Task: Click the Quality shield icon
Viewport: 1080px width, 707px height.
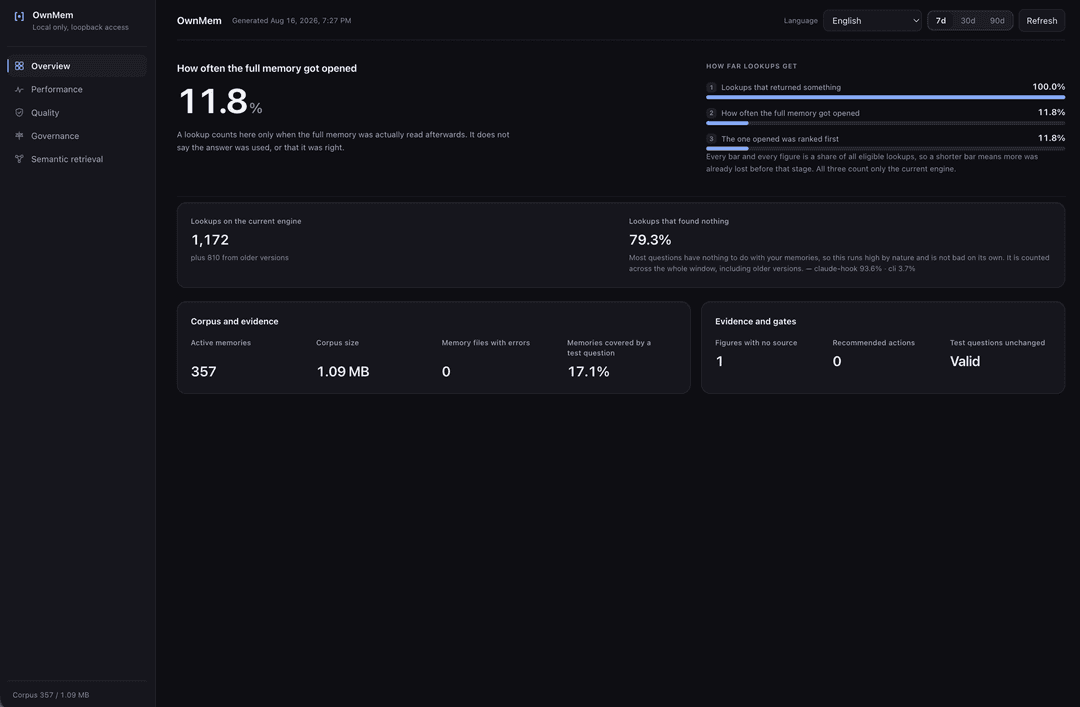Action: tap(19, 112)
